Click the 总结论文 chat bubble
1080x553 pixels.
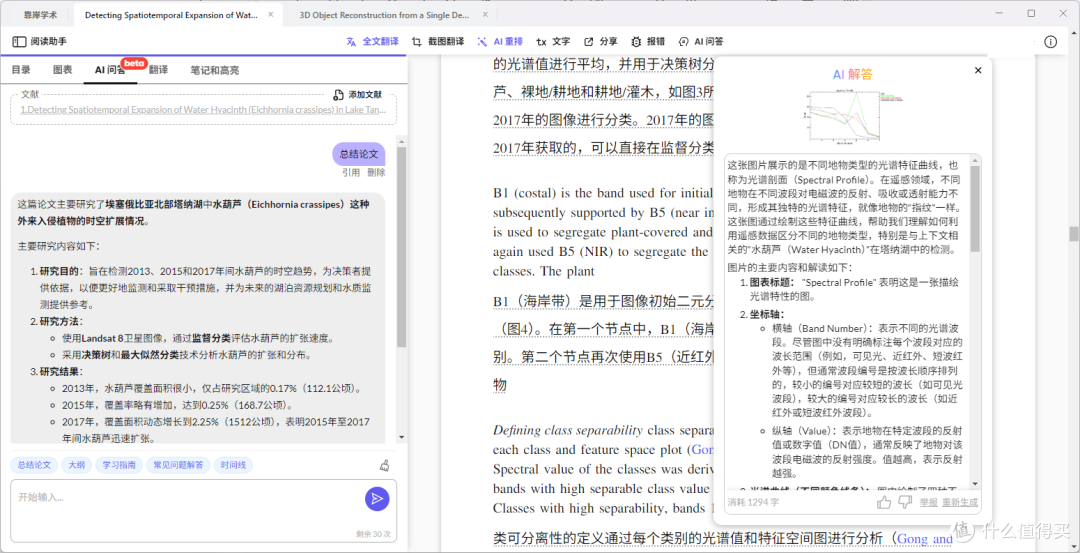359,154
